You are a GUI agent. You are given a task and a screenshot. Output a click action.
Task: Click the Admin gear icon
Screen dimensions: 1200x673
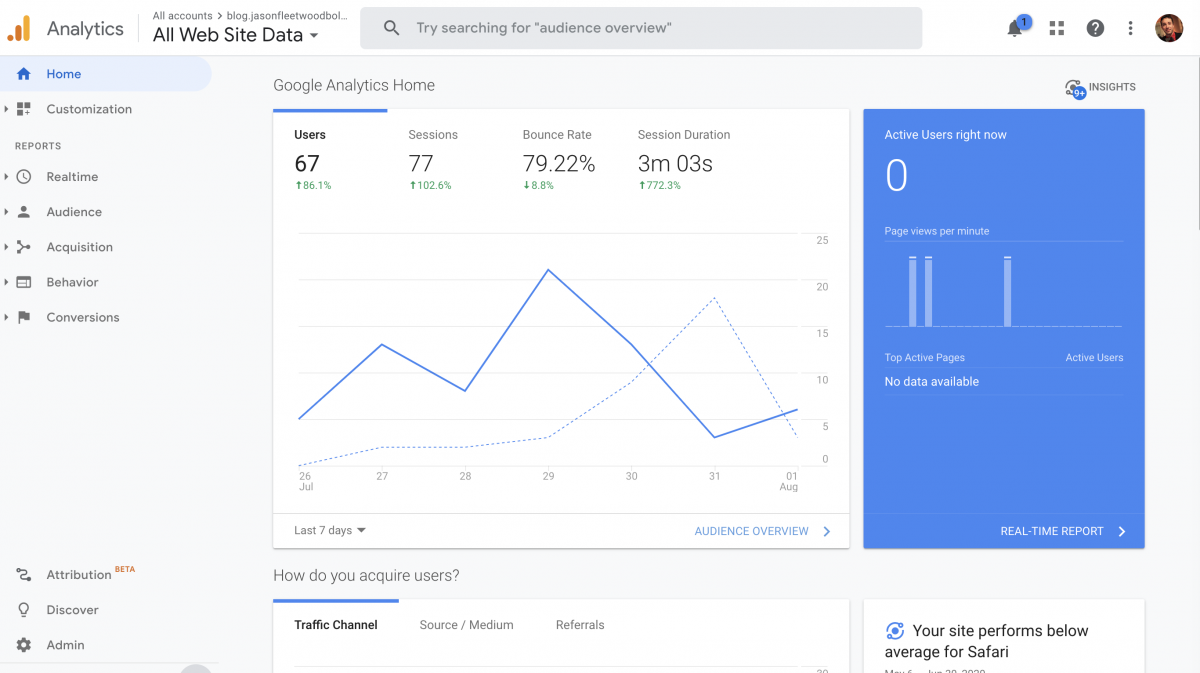(x=24, y=645)
